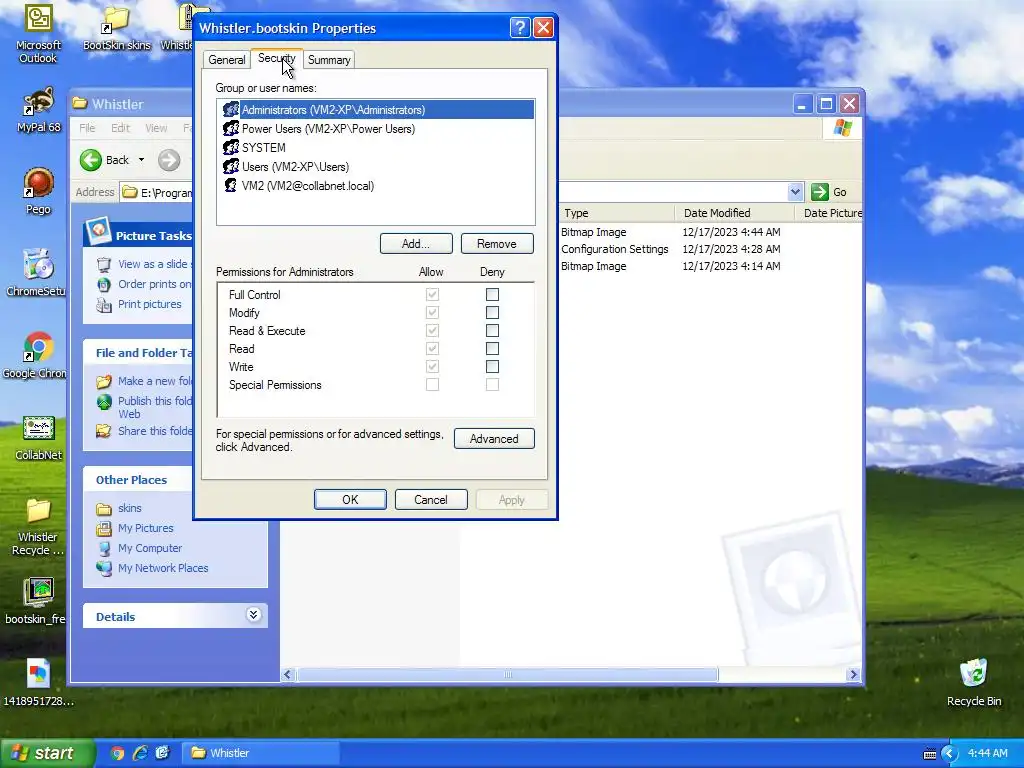Click the Start button
The height and width of the screenshot is (768, 1024).
pos(47,753)
